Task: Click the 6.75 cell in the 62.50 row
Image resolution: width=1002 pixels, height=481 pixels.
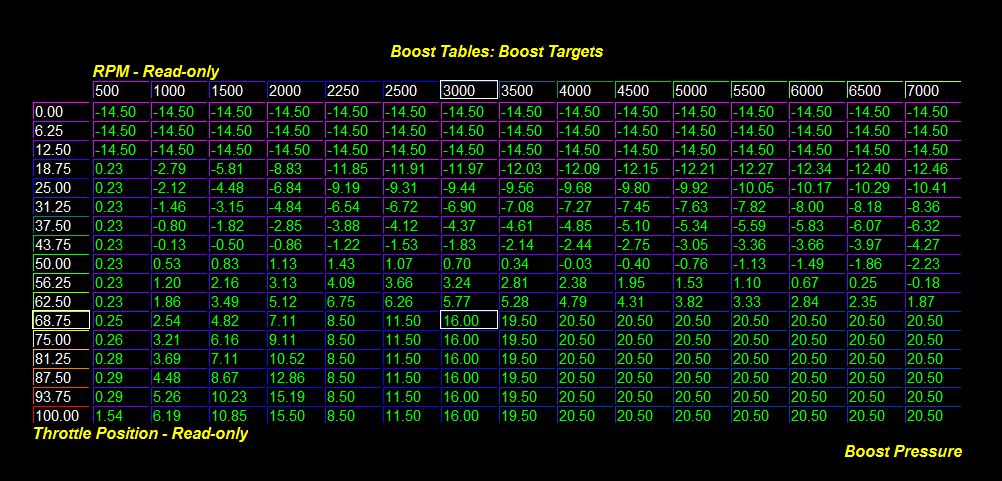Action: (x=352, y=302)
